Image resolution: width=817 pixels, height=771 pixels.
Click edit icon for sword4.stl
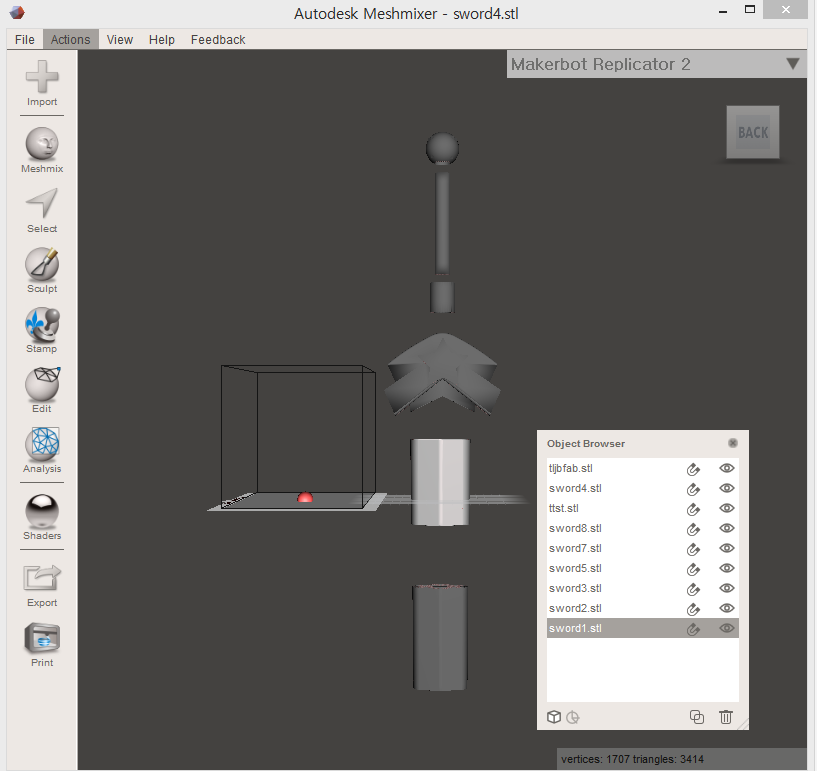(x=693, y=489)
